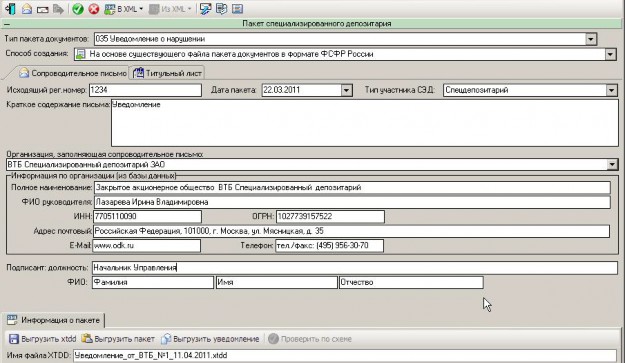Viewport: 625px width, 363px height.
Task: Click the 'Дата пакета' value 22.03.2011
Action: pos(281,90)
